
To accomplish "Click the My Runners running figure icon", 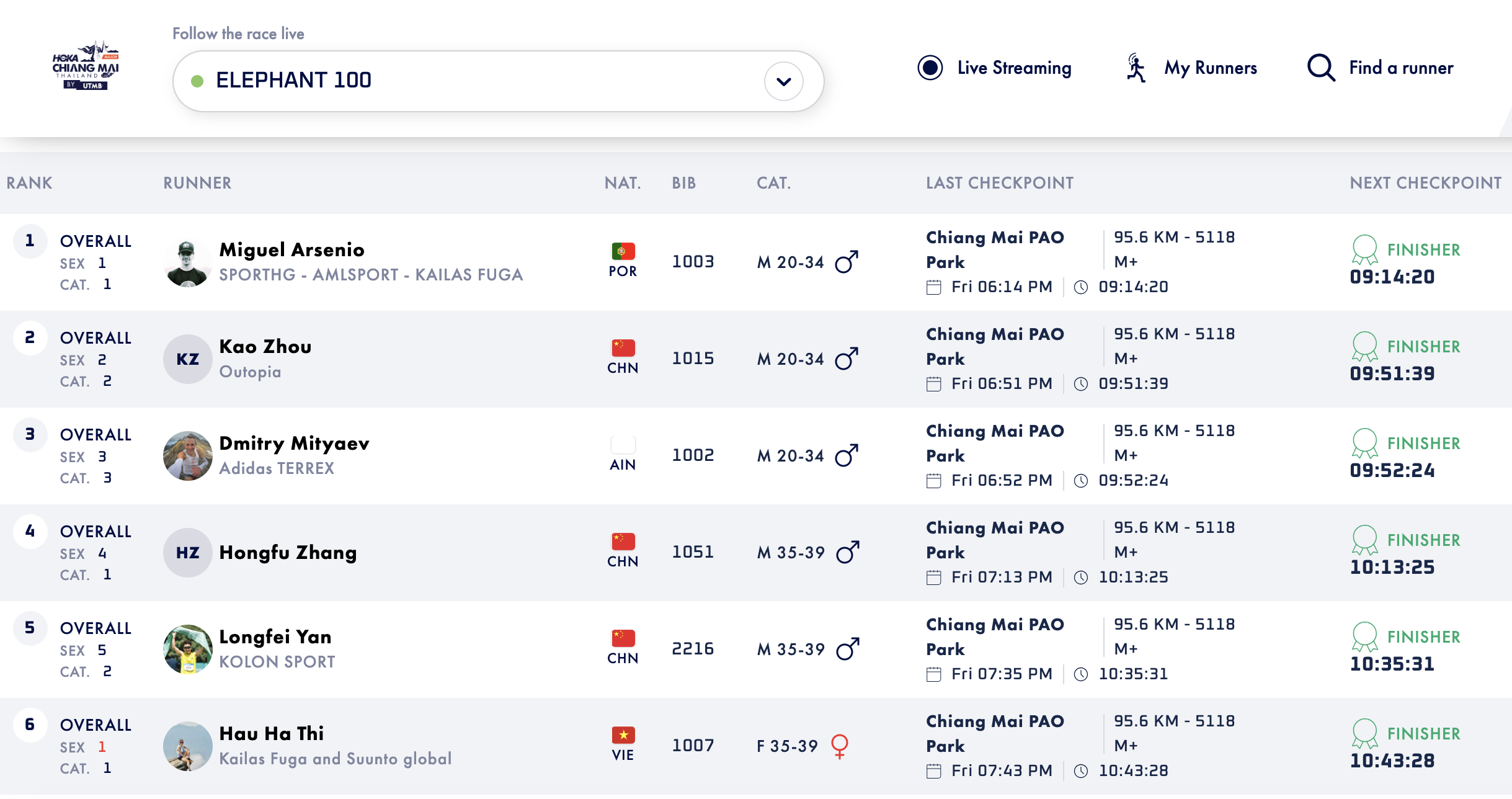I will coord(1136,68).
